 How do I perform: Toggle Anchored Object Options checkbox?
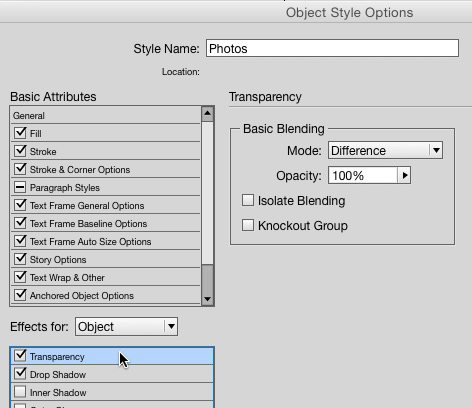20,295
